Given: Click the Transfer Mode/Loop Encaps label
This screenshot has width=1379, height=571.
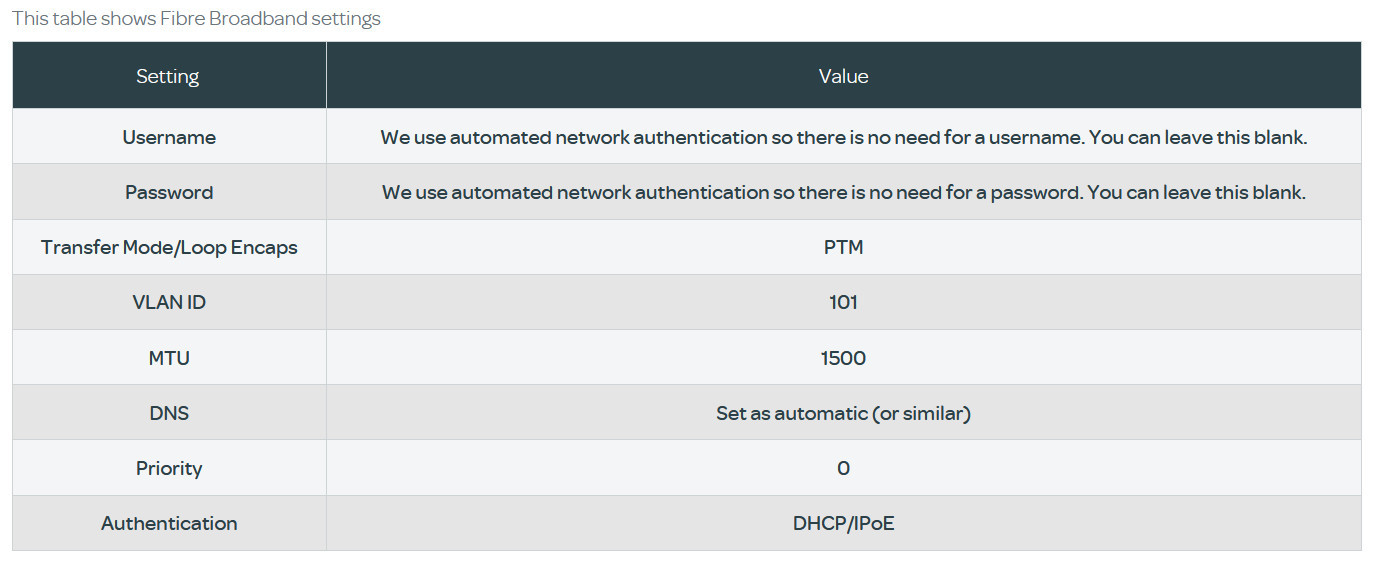Looking at the screenshot, I should click(169, 247).
